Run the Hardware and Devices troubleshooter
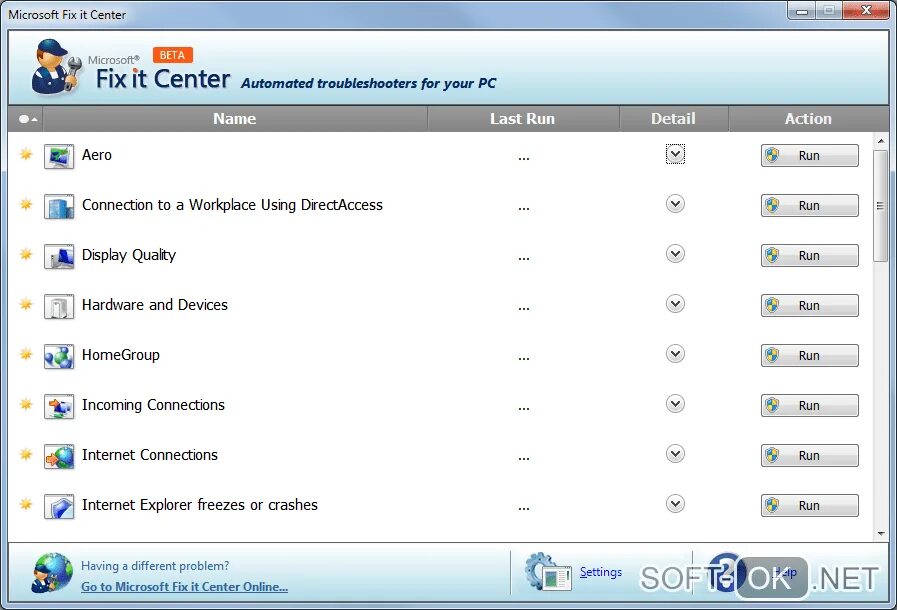The height and width of the screenshot is (610, 897). [809, 306]
